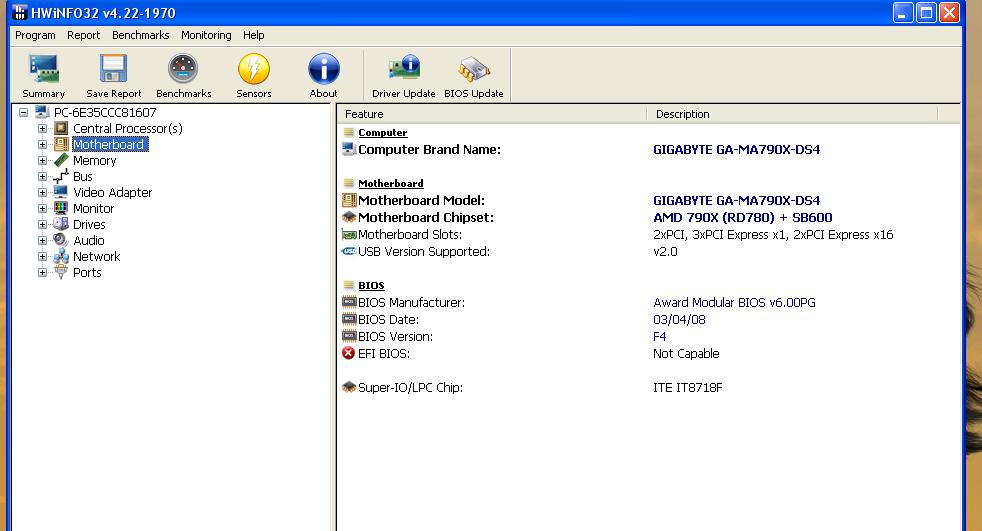
Task: Click the Save Report floppy icon
Action: 113,69
